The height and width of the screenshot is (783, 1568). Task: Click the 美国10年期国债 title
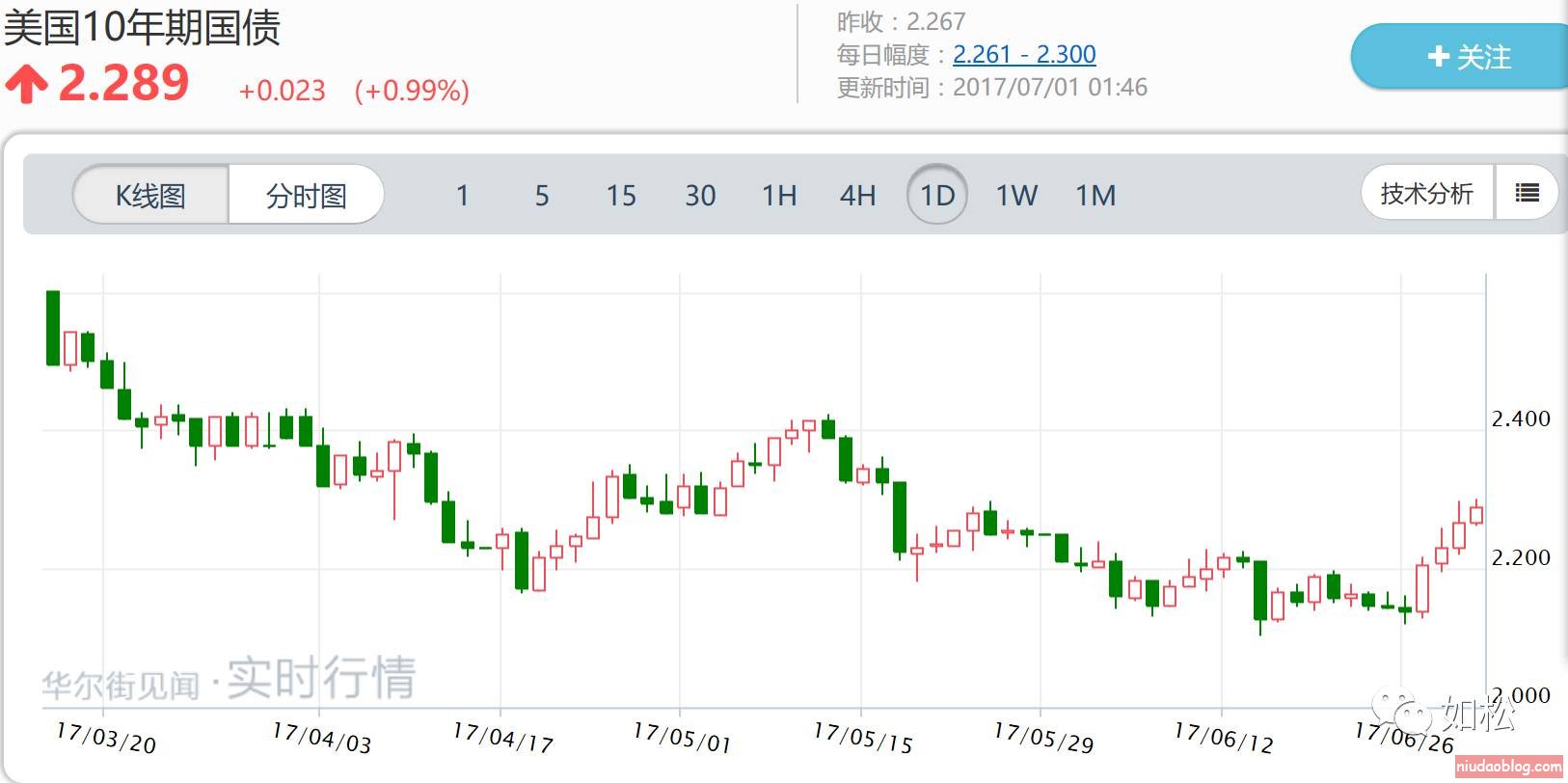pyautogui.click(x=143, y=27)
